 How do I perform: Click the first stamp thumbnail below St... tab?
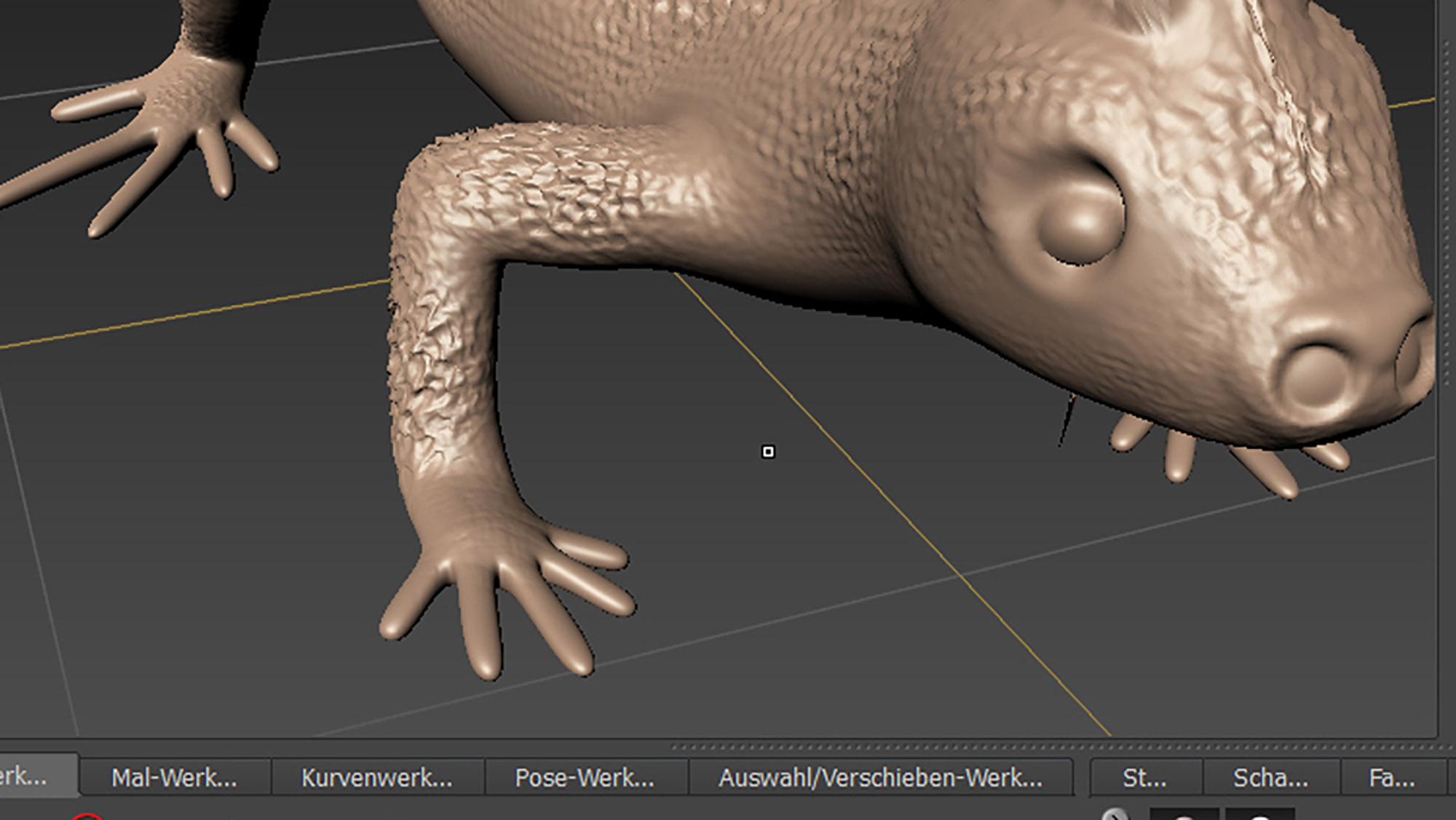tap(1184, 815)
